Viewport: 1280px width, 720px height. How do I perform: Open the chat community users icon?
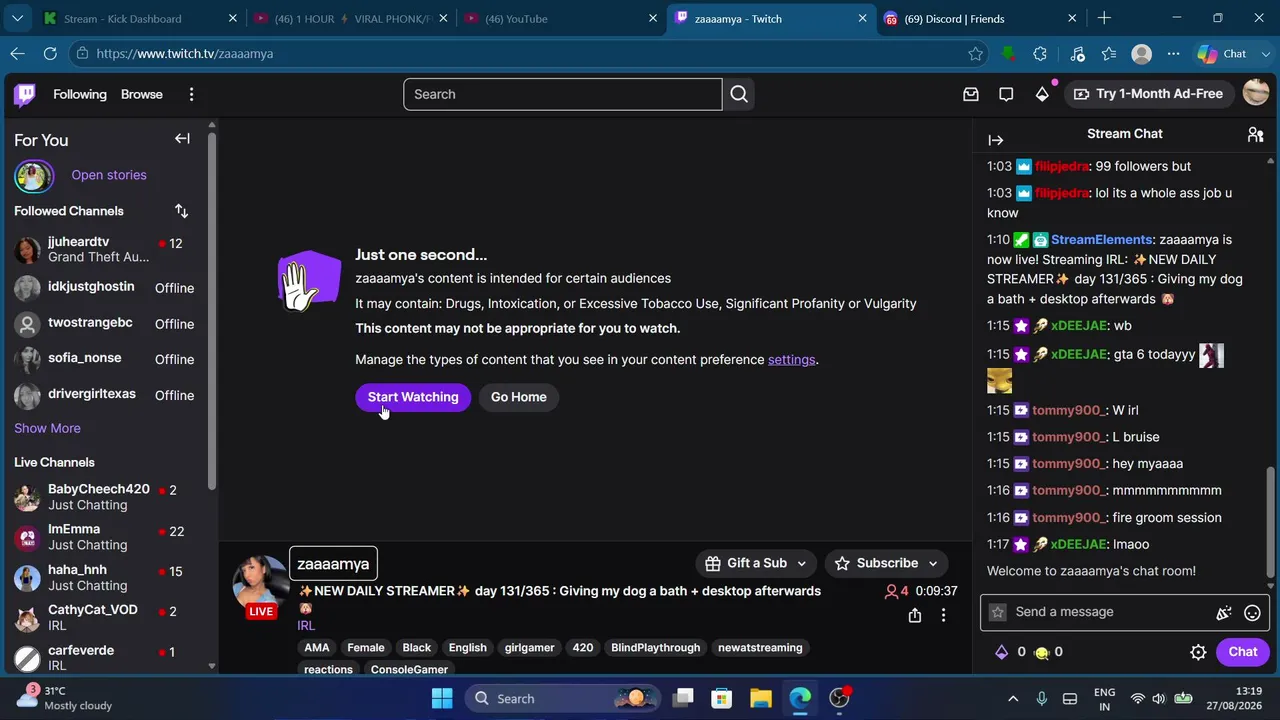click(1256, 134)
